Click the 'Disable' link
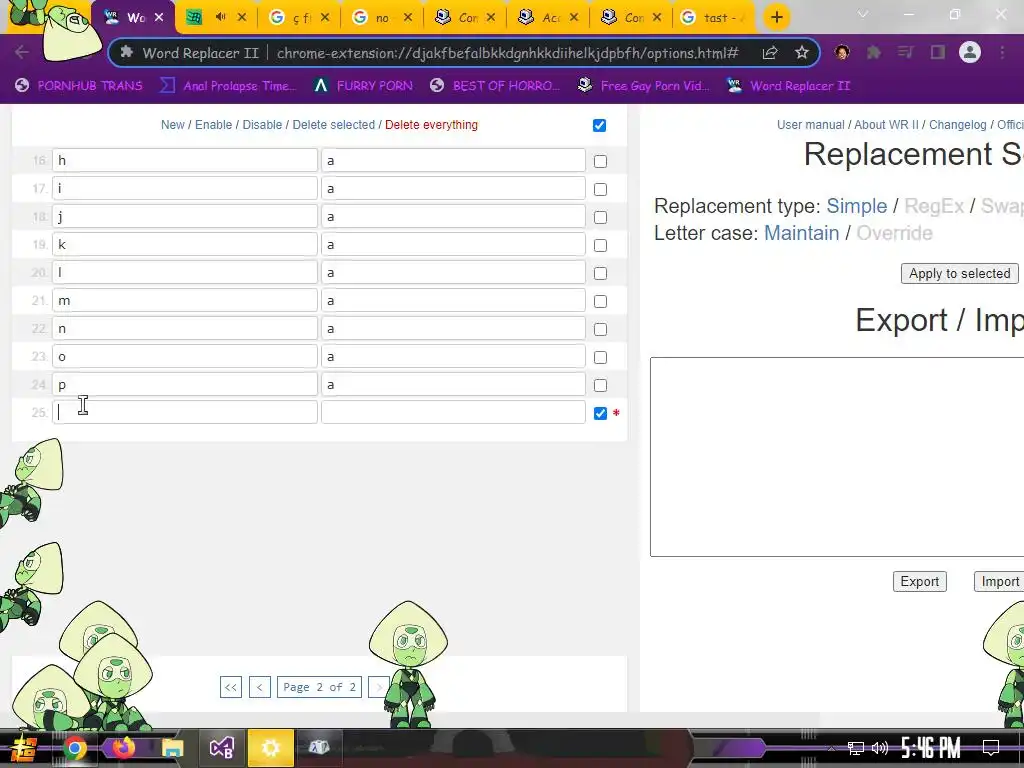 tap(262, 125)
